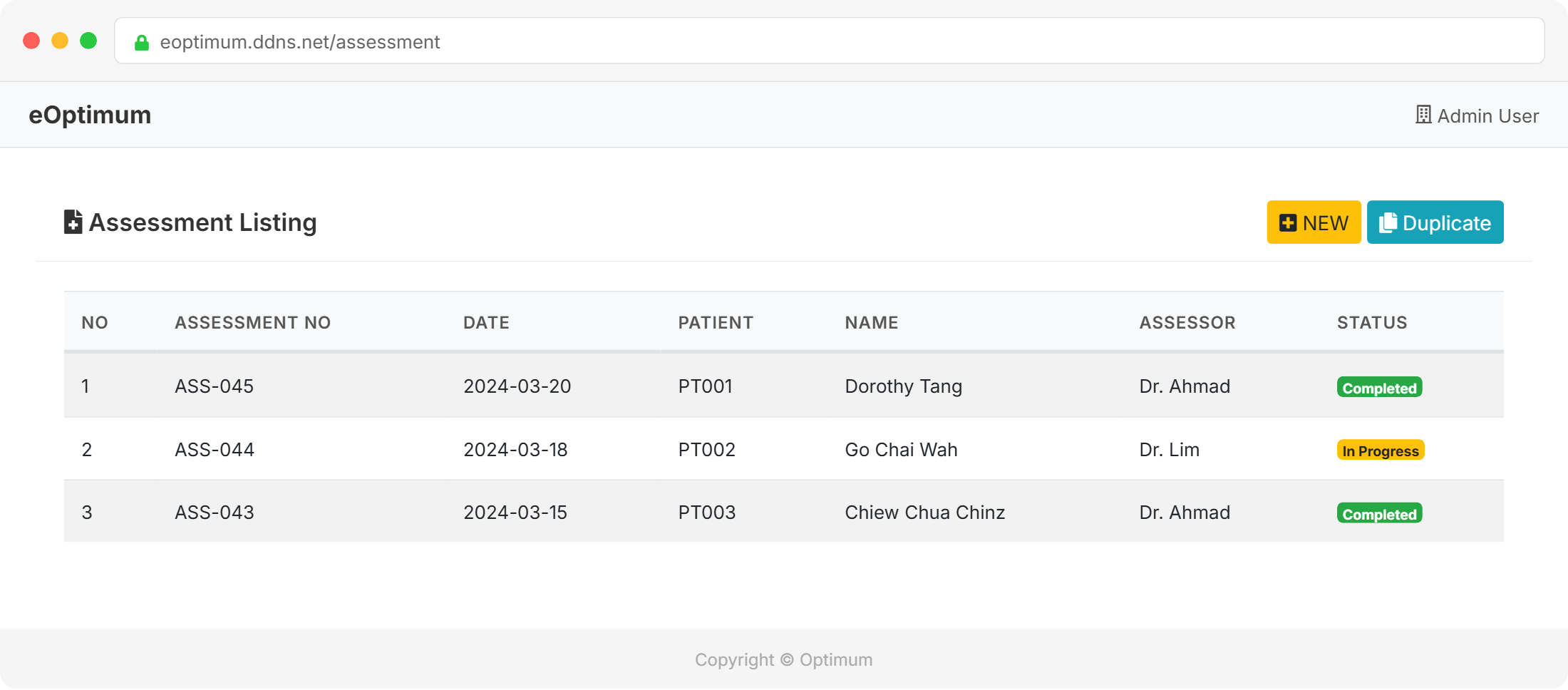Click the In Progress status badge

pyautogui.click(x=1380, y=450)
